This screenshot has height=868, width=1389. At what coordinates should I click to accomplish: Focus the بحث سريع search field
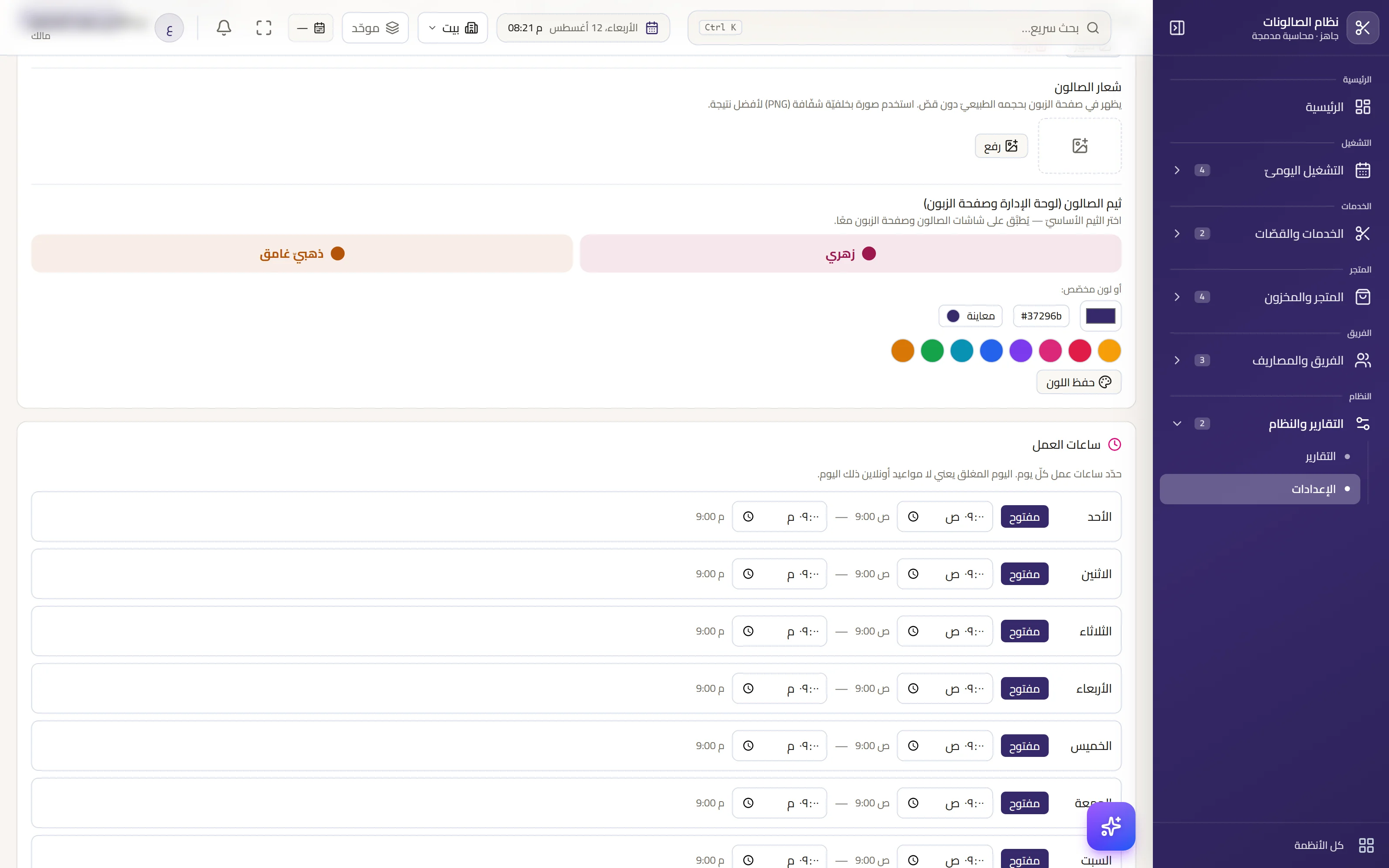(899, 27)
